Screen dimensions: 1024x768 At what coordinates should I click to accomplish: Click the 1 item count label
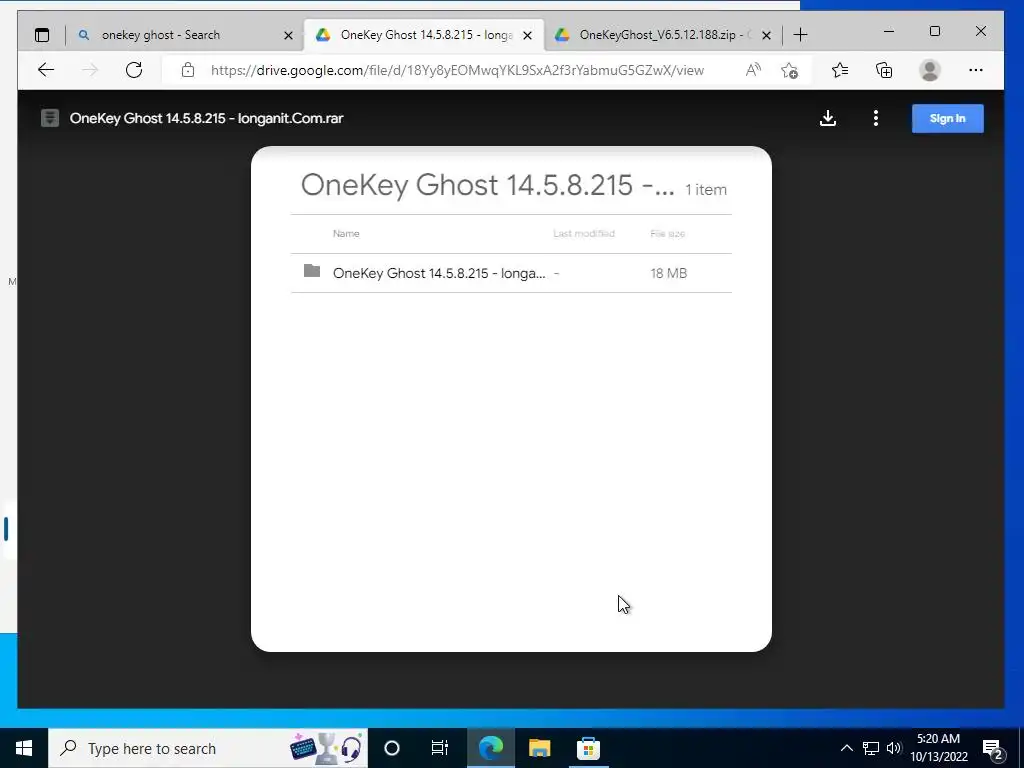[x=706, y=189]
